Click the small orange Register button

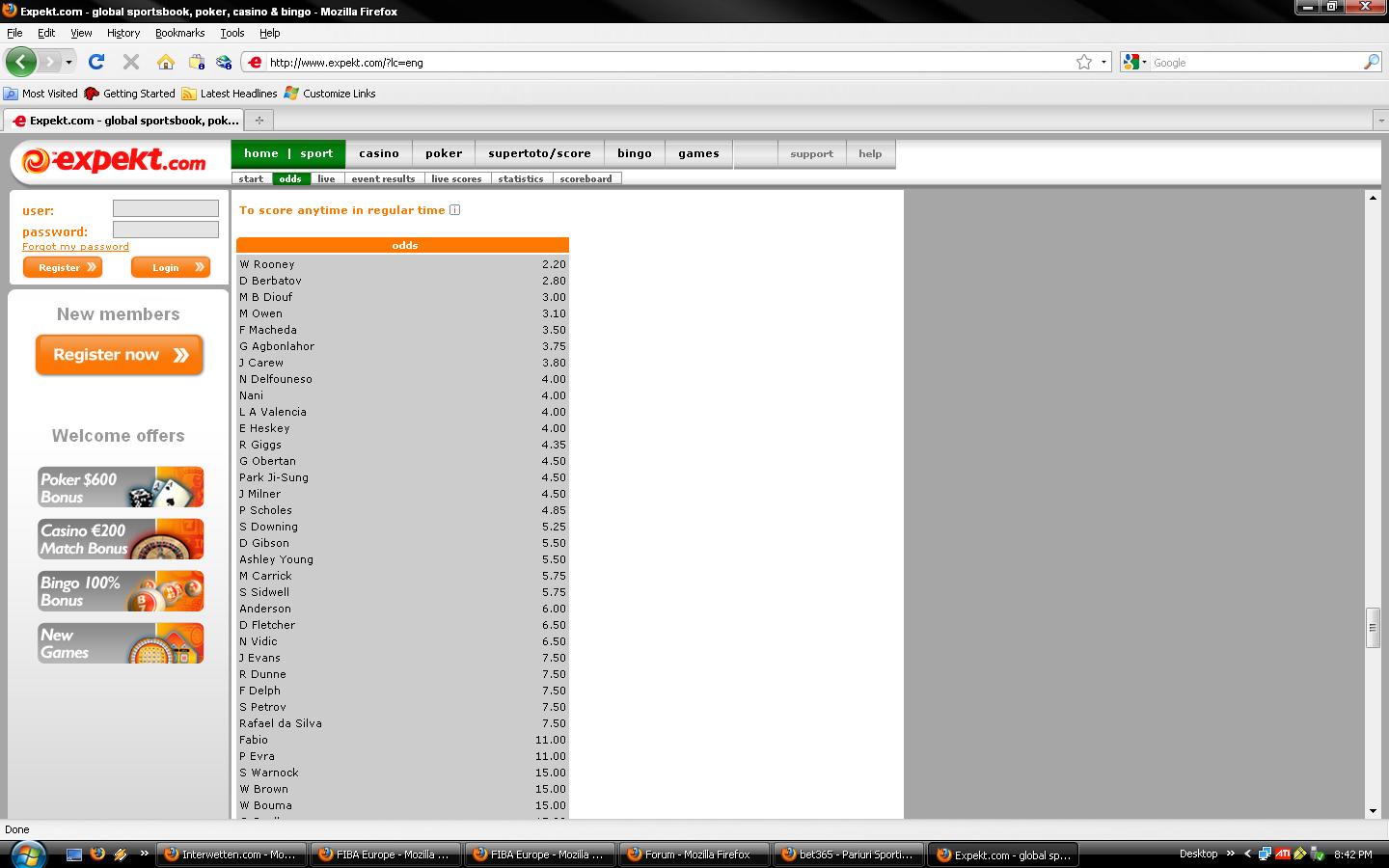[63, 267]
